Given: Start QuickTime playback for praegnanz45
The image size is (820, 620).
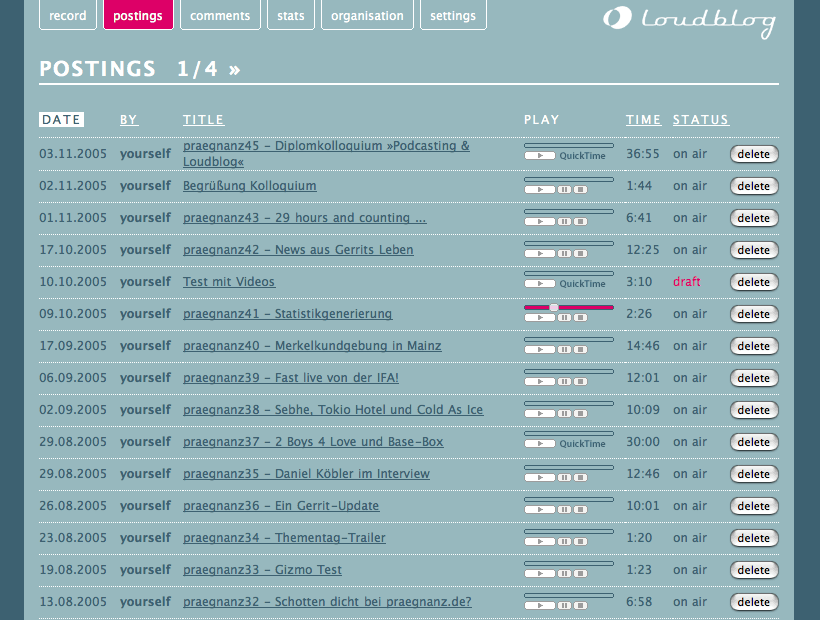Looking at the screenshot, I should [540, 156].
